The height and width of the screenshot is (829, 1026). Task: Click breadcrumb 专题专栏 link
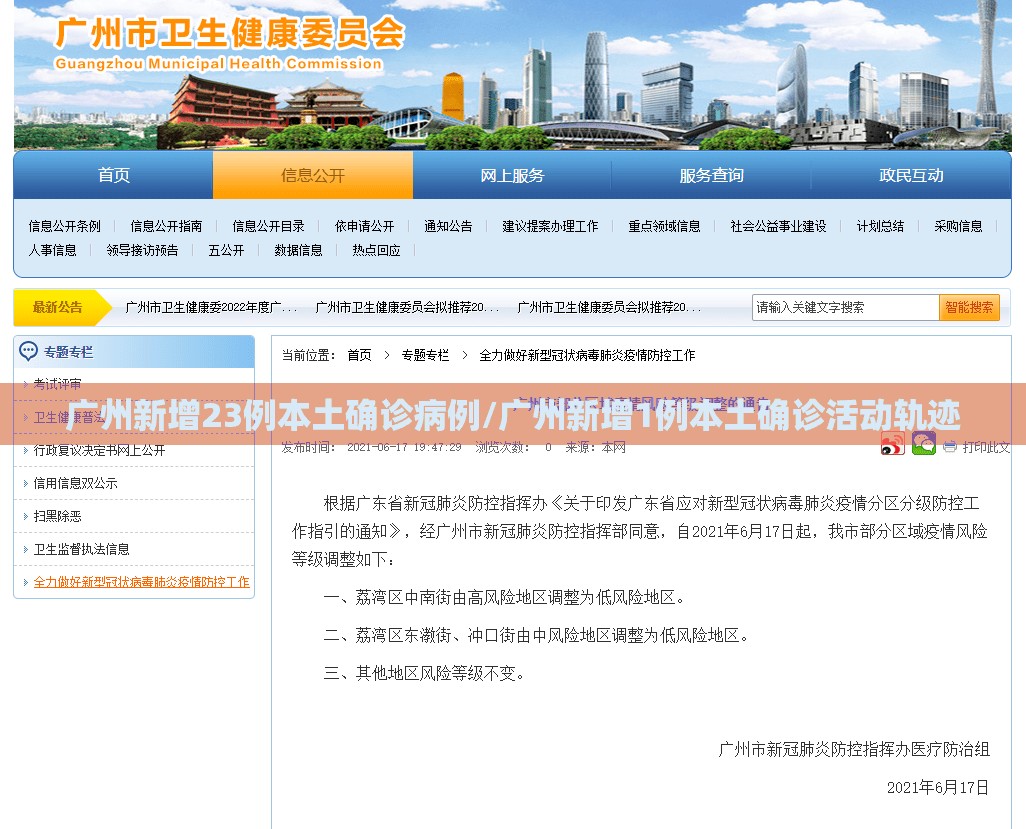point(425,355)
